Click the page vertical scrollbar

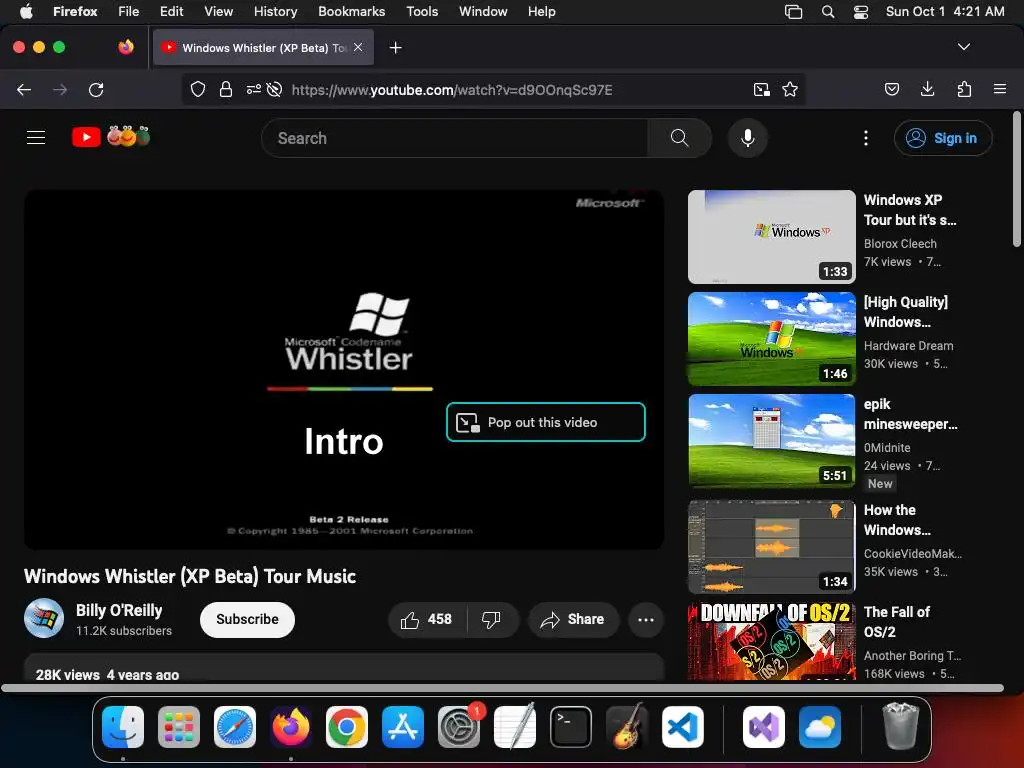click(1017, 180)
